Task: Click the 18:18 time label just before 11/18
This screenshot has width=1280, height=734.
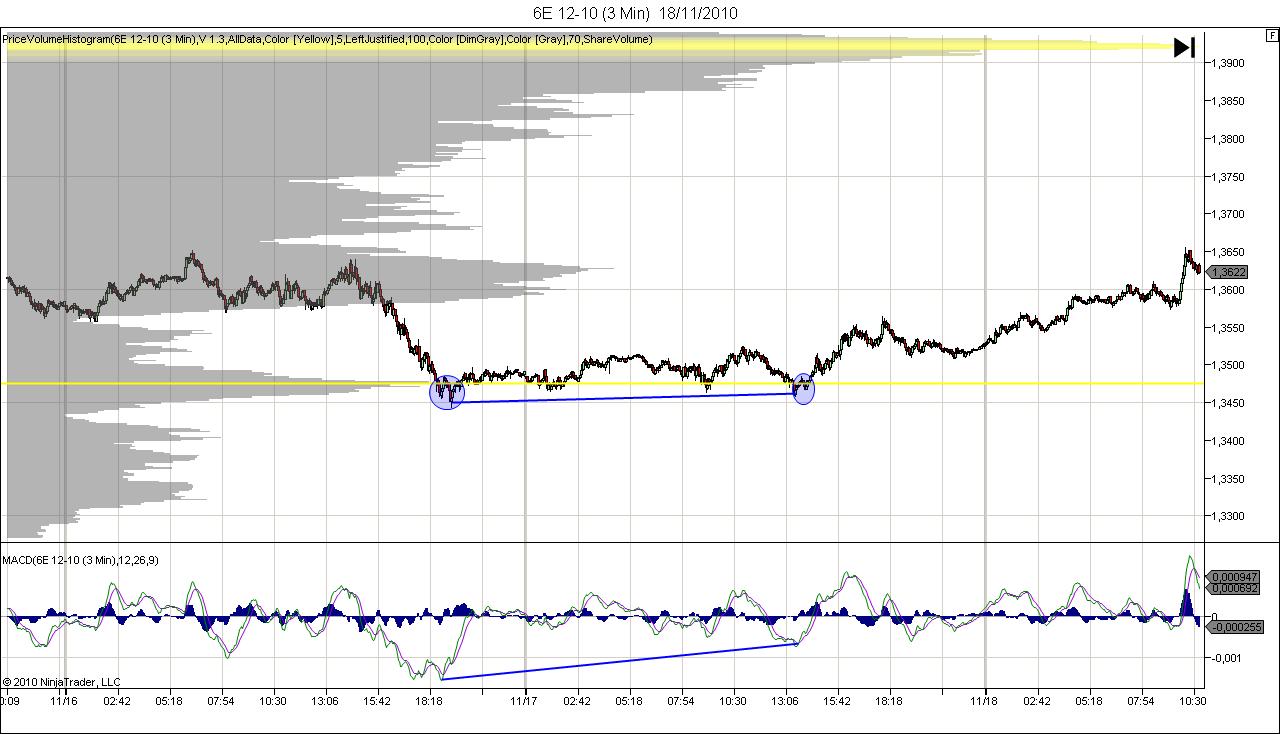Action: [x=890, y=701]
